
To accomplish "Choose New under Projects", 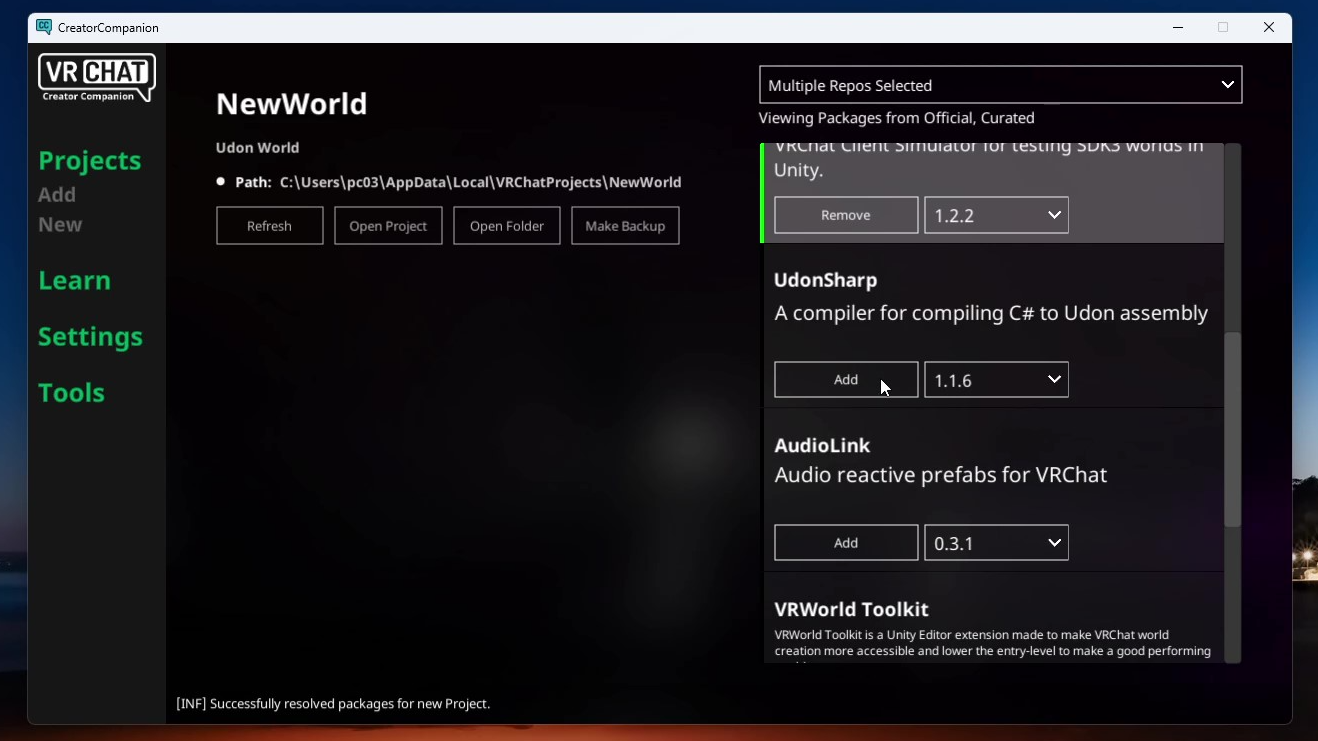I will (60, 224).
